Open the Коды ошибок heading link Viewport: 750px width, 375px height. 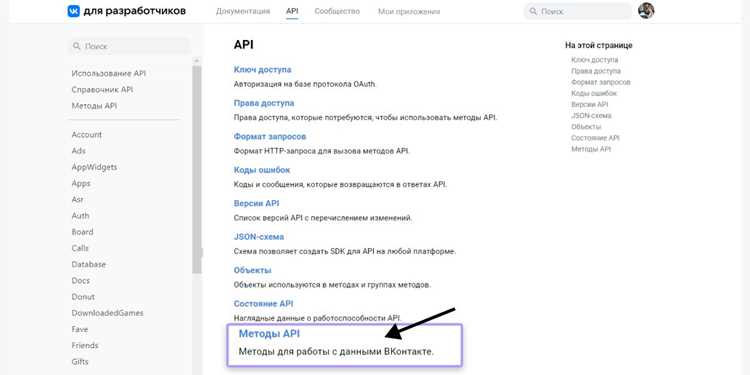pos(262,170)
